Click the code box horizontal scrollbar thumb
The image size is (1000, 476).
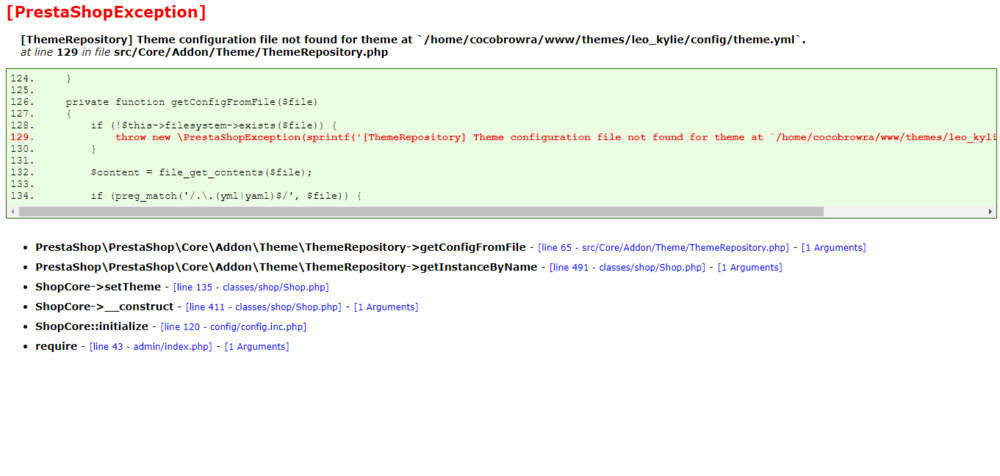point(421,211)
